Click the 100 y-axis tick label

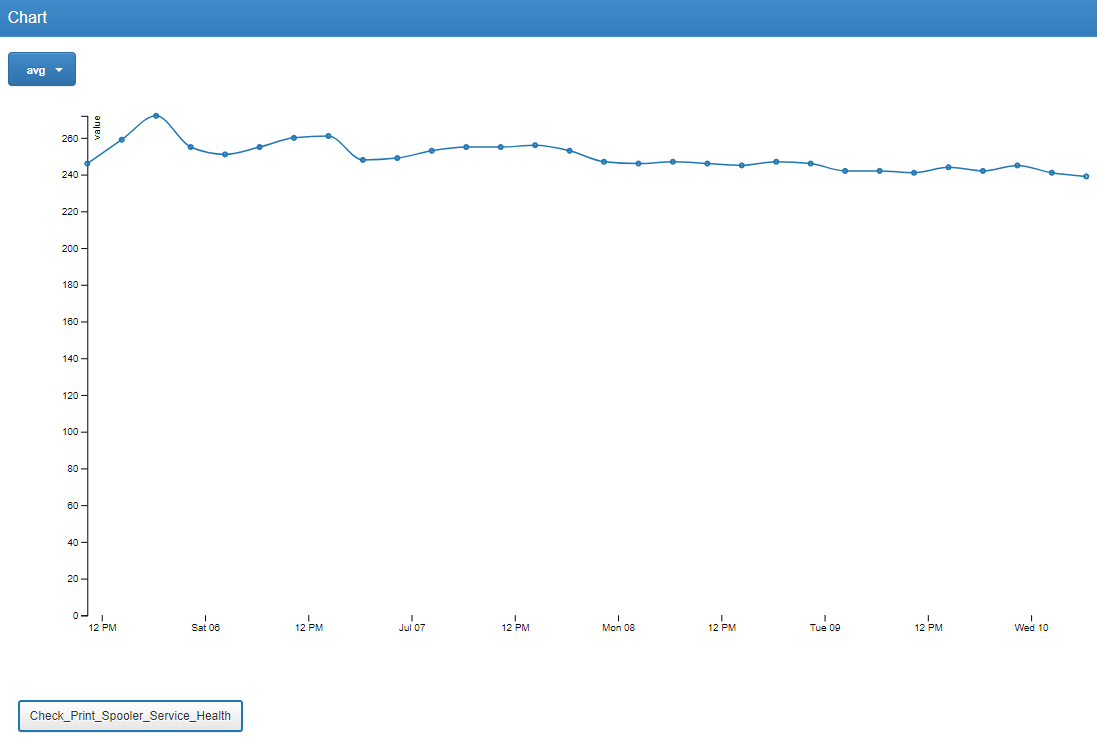(70, 432)
